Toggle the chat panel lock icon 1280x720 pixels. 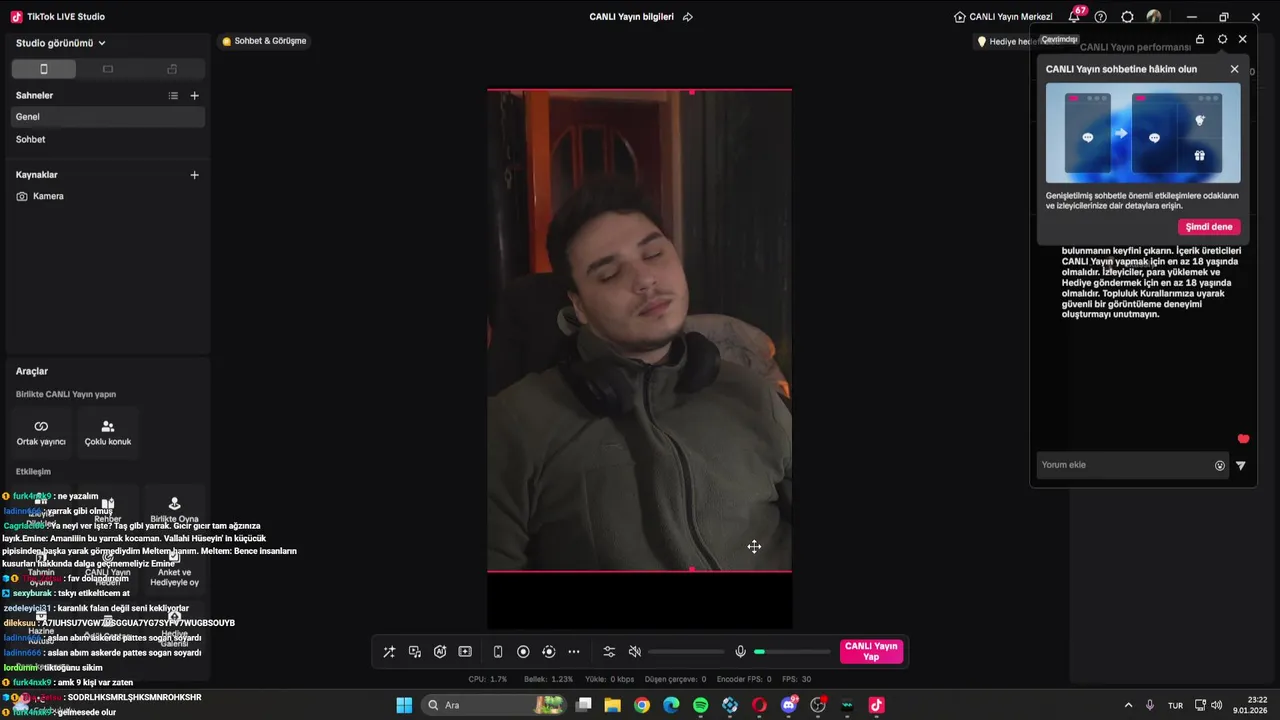[x=1200, y=39]
